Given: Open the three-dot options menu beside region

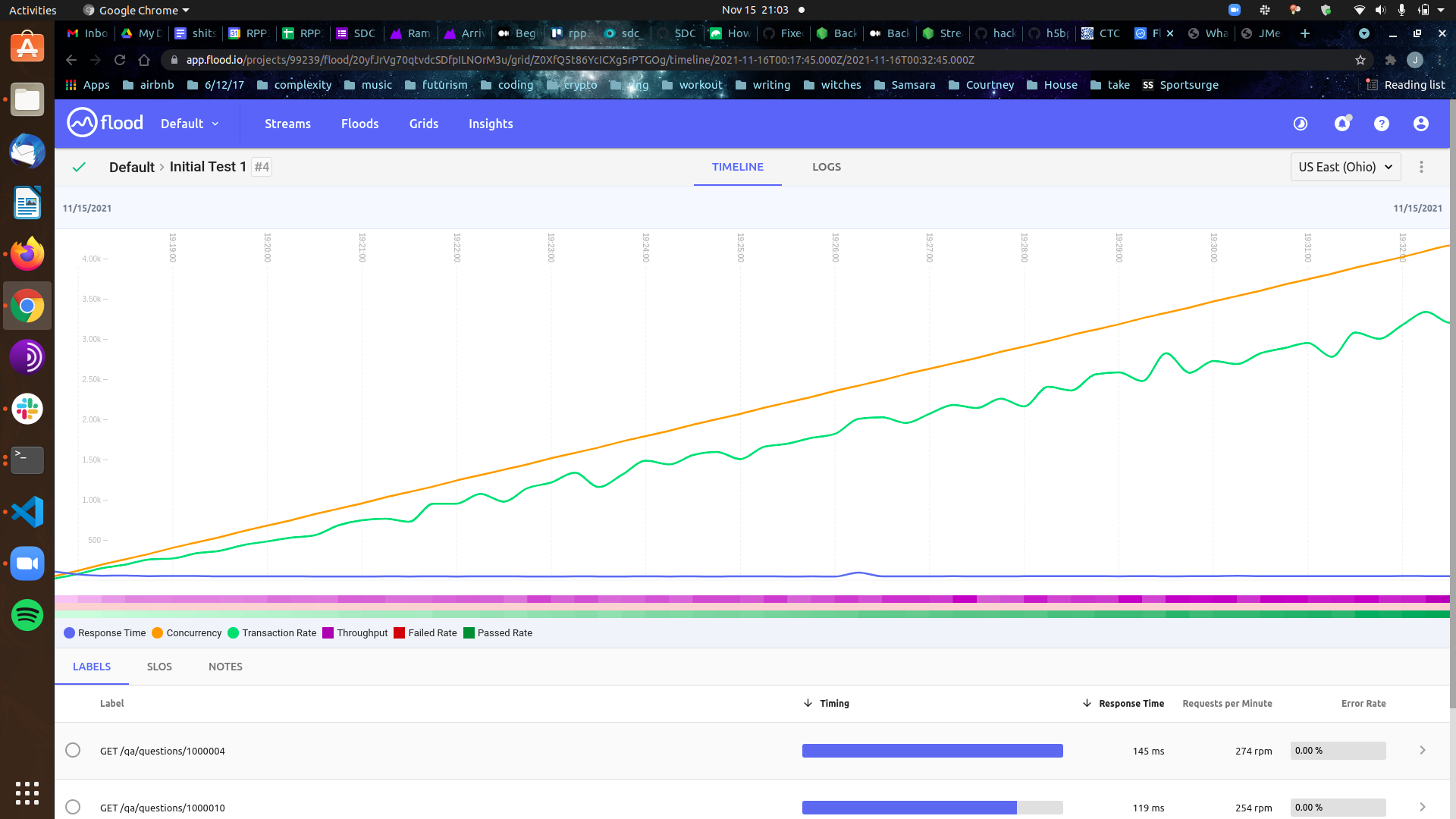Looking at the screenshot, I should [1422, 167].
